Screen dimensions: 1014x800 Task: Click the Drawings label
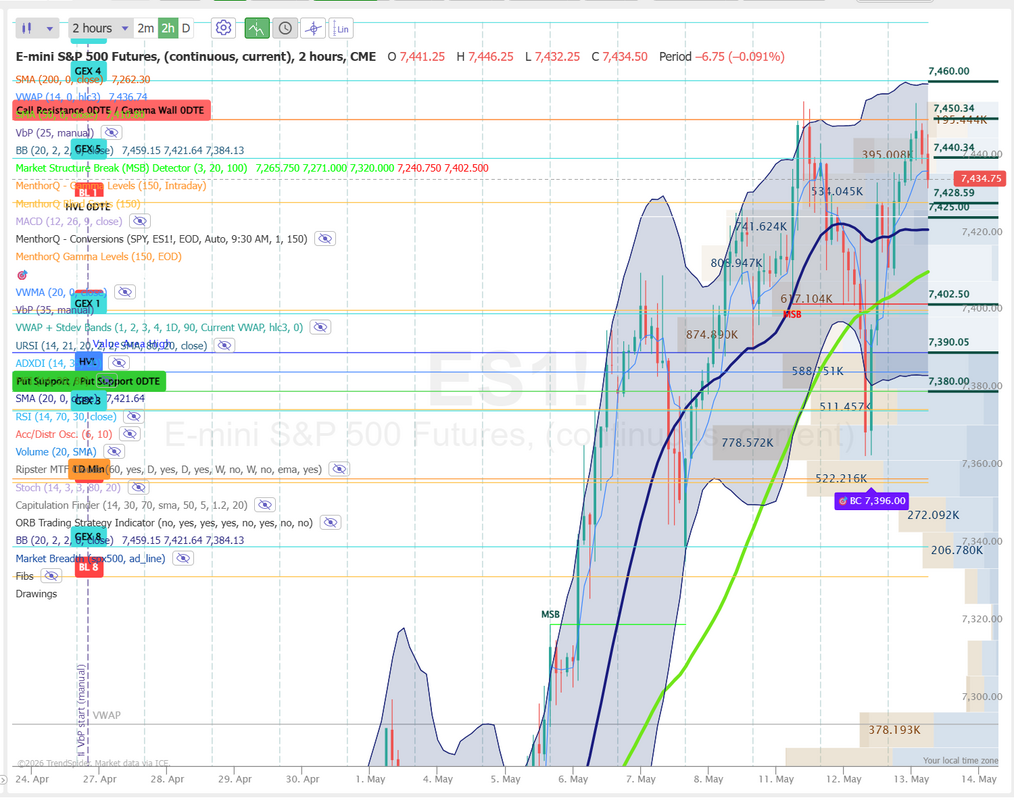[36, 594]
